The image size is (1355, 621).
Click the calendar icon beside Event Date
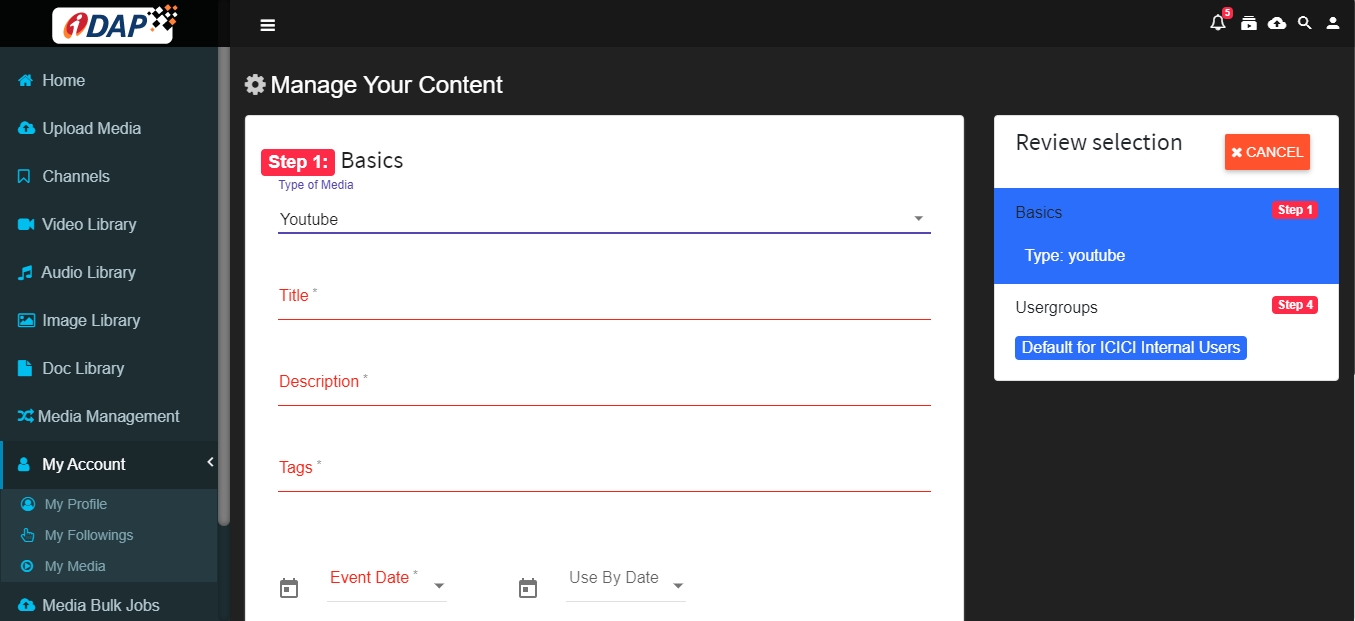click(x=289, y=588)
